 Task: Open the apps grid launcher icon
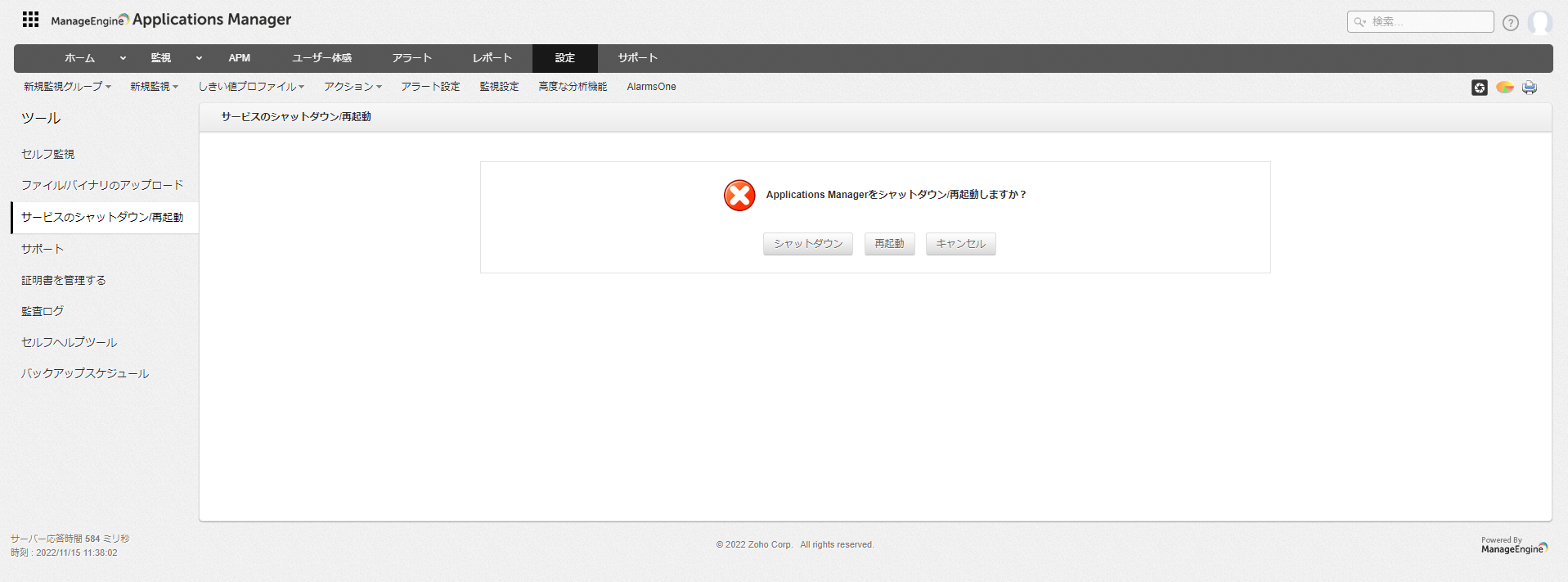point(30,20)
